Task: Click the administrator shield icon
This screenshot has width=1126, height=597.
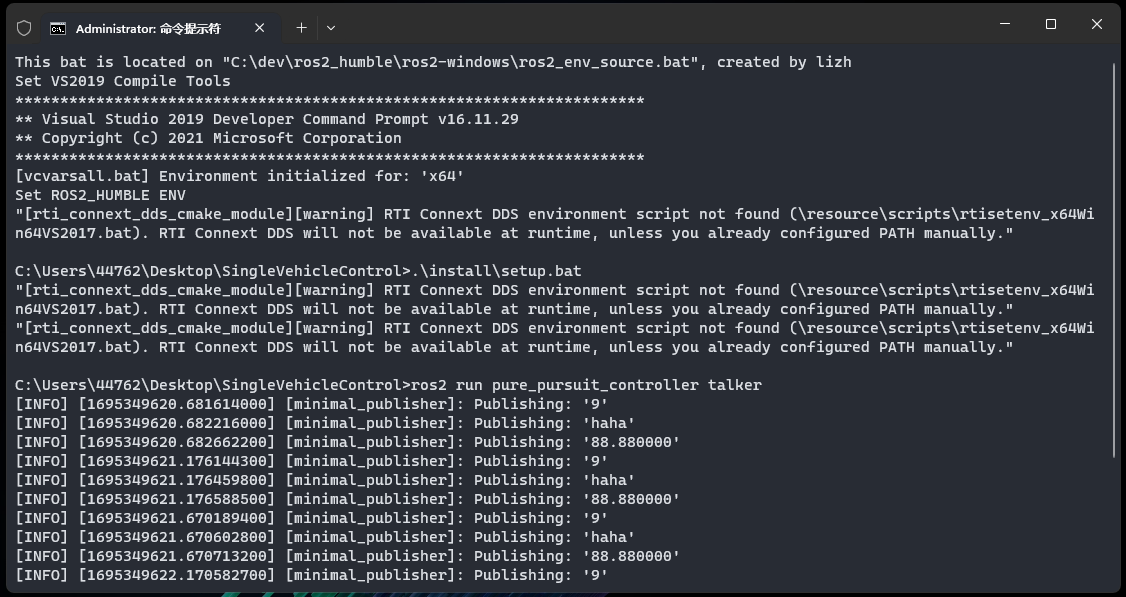Action: [x=25, y=28]
